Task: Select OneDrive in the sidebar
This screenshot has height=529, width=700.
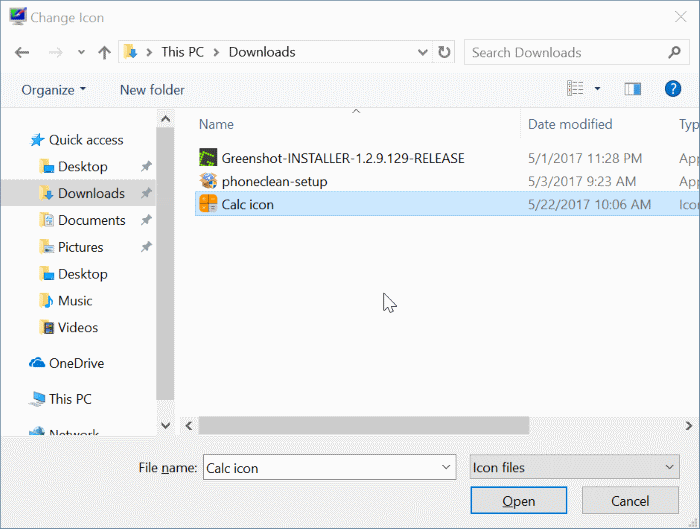Action: coord(76,363)
